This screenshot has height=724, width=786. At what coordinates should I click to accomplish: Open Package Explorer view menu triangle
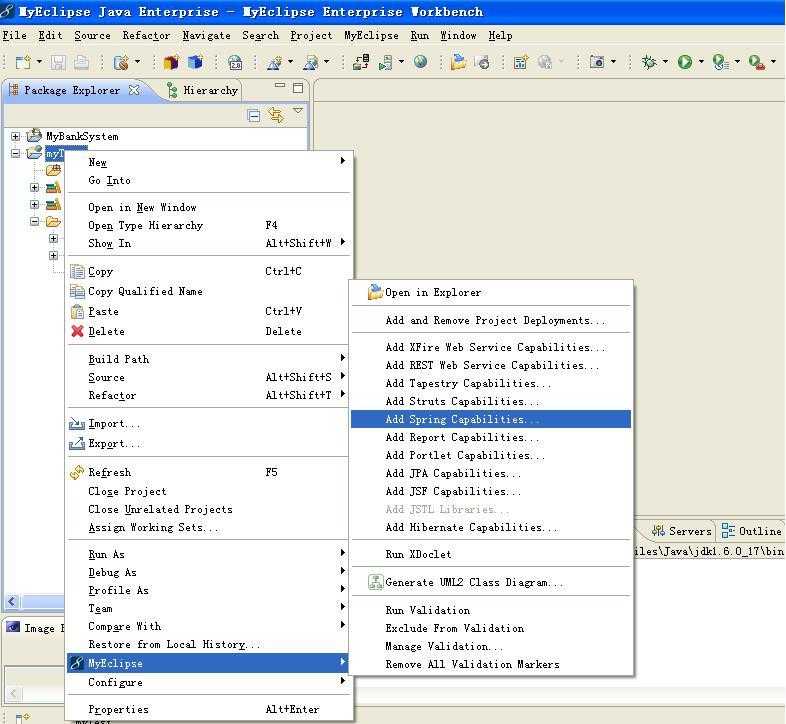click(x=298, y=110)
